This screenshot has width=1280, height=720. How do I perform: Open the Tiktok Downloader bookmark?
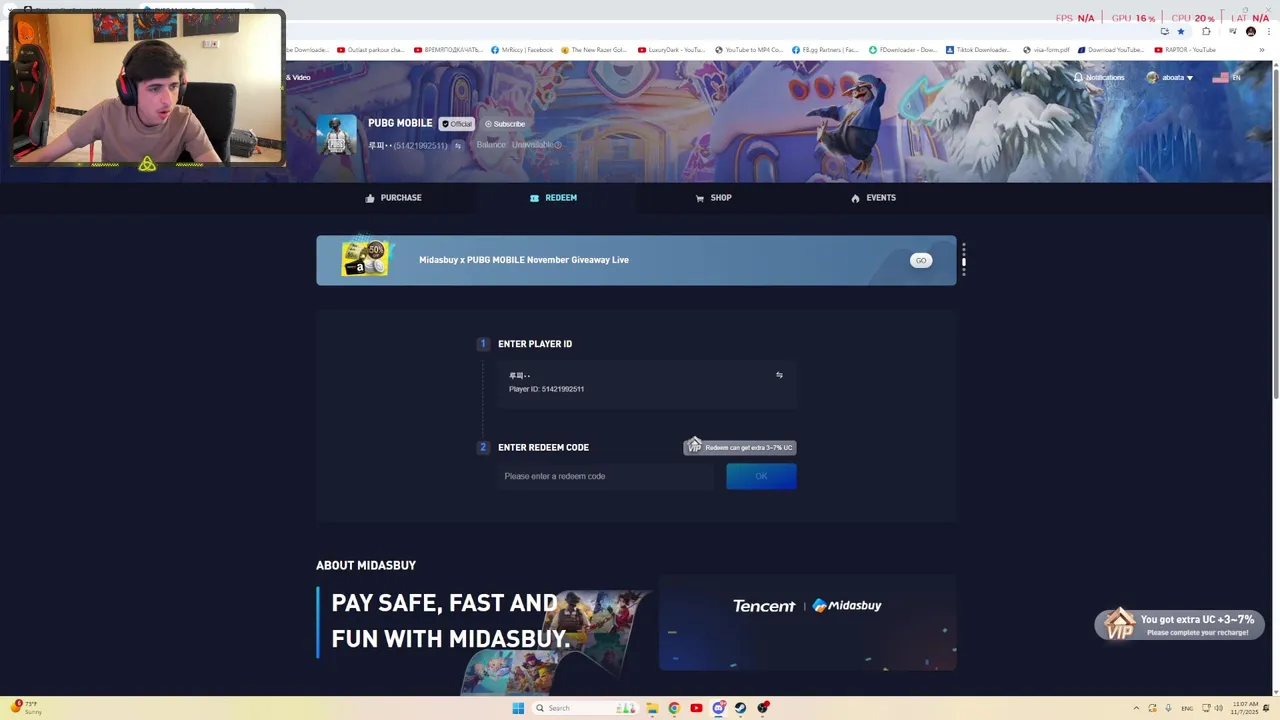point(979,50)
